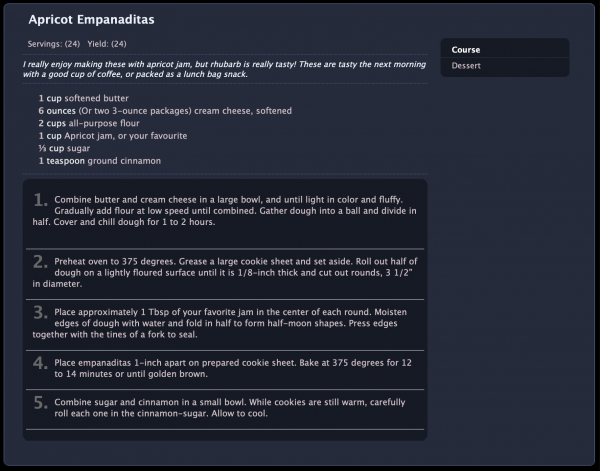600x471 pixels.
Task: Click the Apricot Empanaditas recipe title
Action: click(91, 20)
